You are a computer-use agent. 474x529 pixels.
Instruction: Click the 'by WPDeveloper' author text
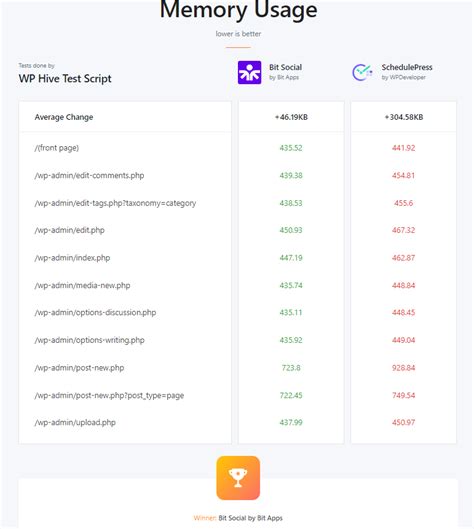[x=403, y=77]
